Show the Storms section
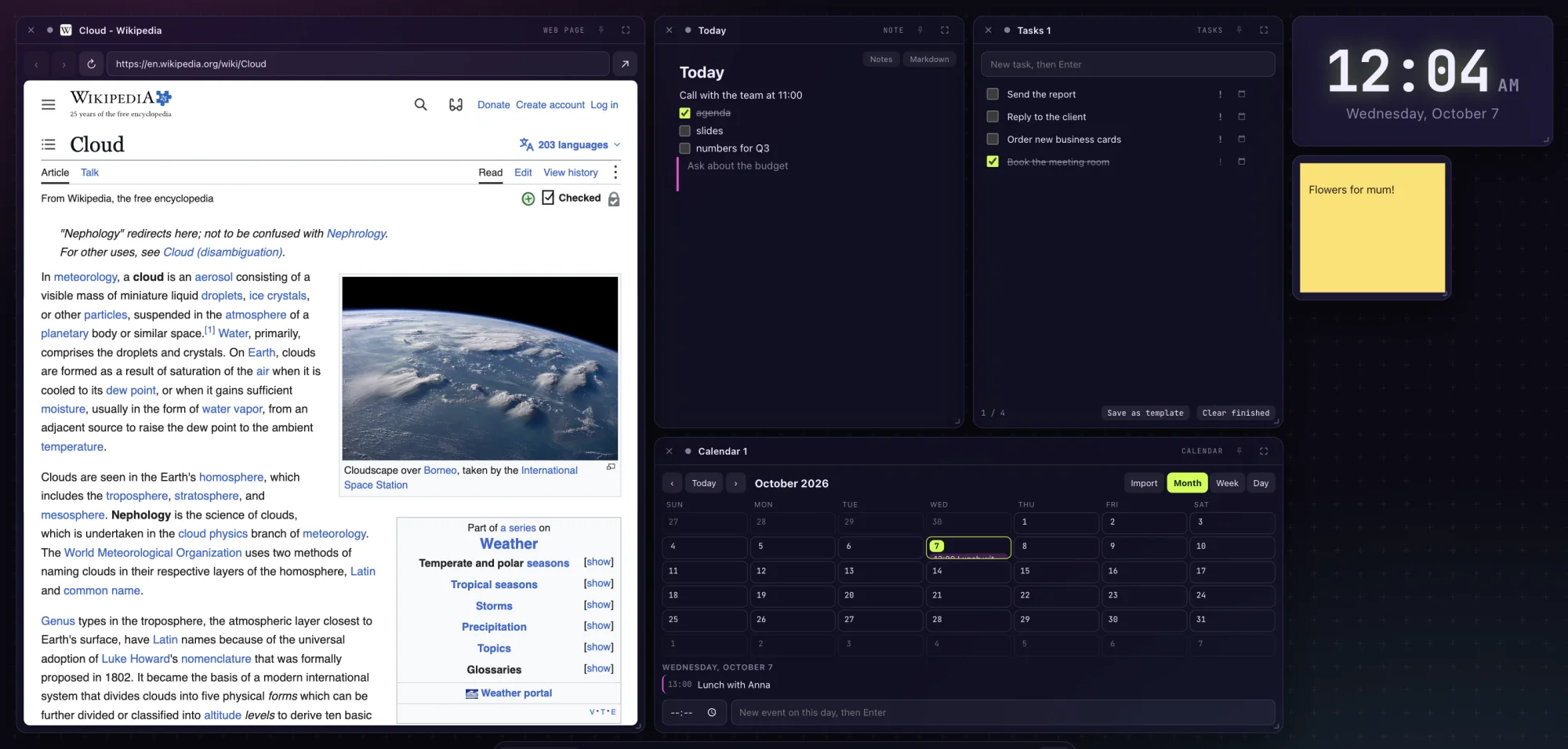The height and width of the screenshot is (749, 1568). pos(599,605)
